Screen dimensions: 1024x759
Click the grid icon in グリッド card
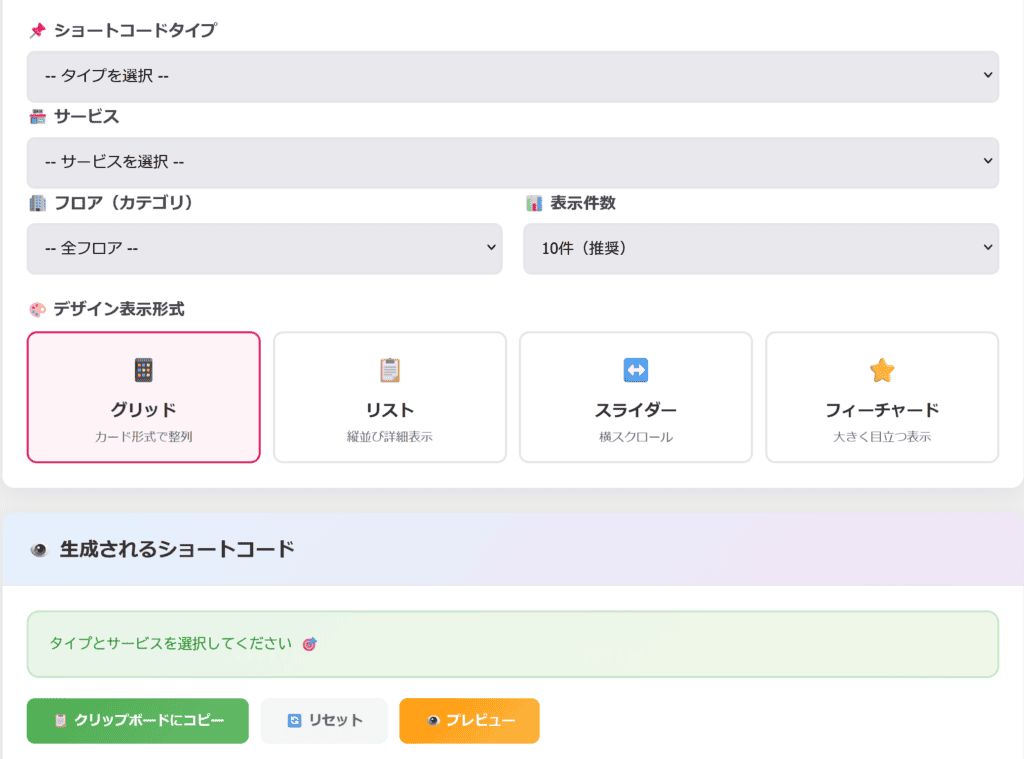[143, 371]
